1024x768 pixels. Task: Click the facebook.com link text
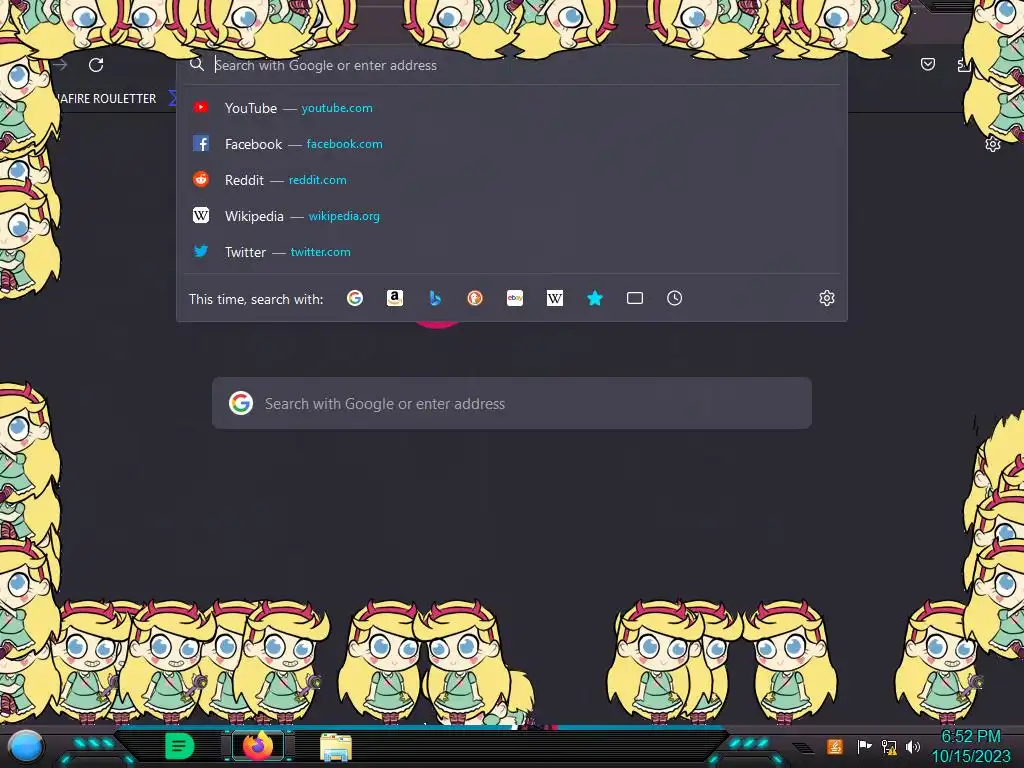(345, 144)
